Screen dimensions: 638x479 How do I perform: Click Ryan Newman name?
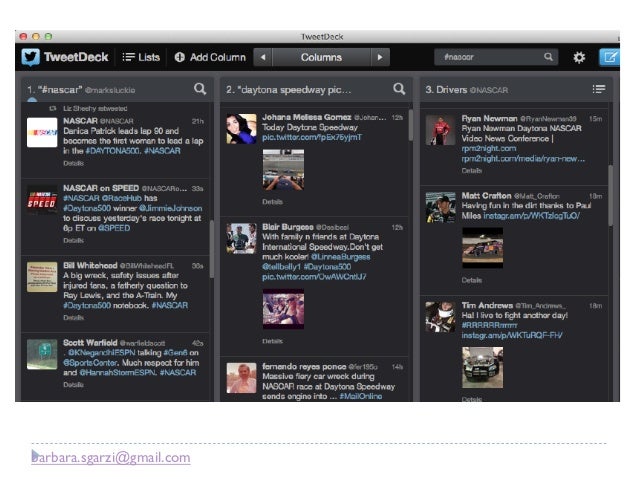pos(489,118)
